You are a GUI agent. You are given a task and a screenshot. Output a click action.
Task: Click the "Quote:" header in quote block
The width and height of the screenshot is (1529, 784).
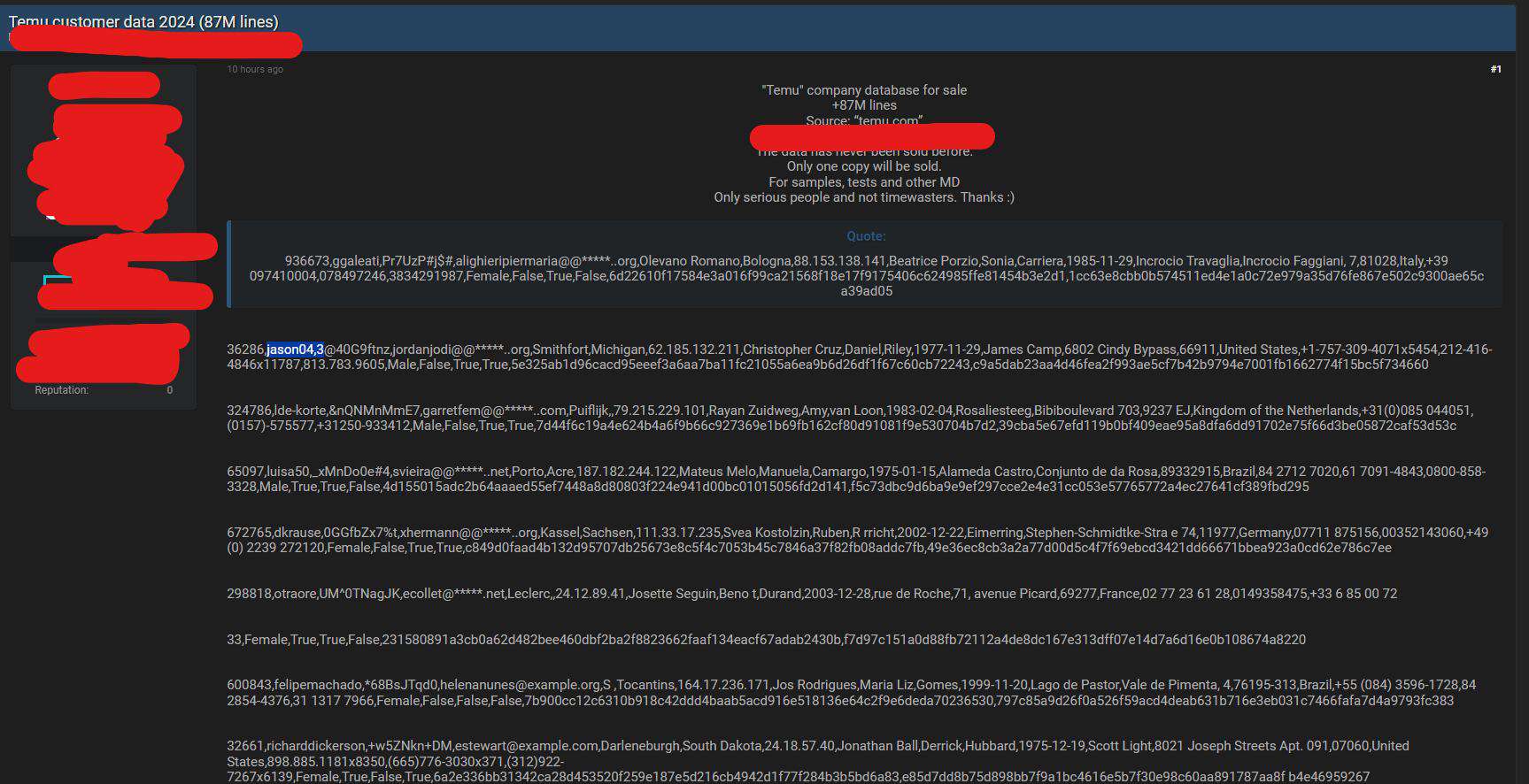click(x=865, y=236)
